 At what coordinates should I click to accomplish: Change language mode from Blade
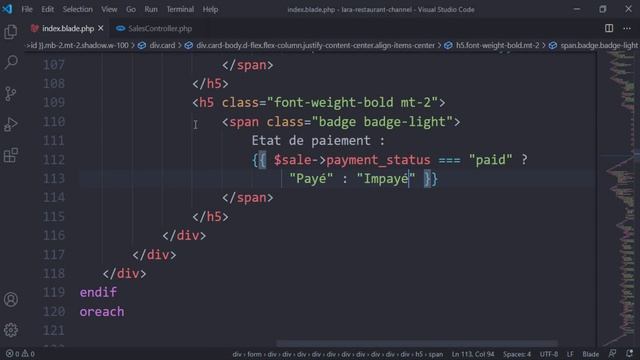[x=590, y=354]
